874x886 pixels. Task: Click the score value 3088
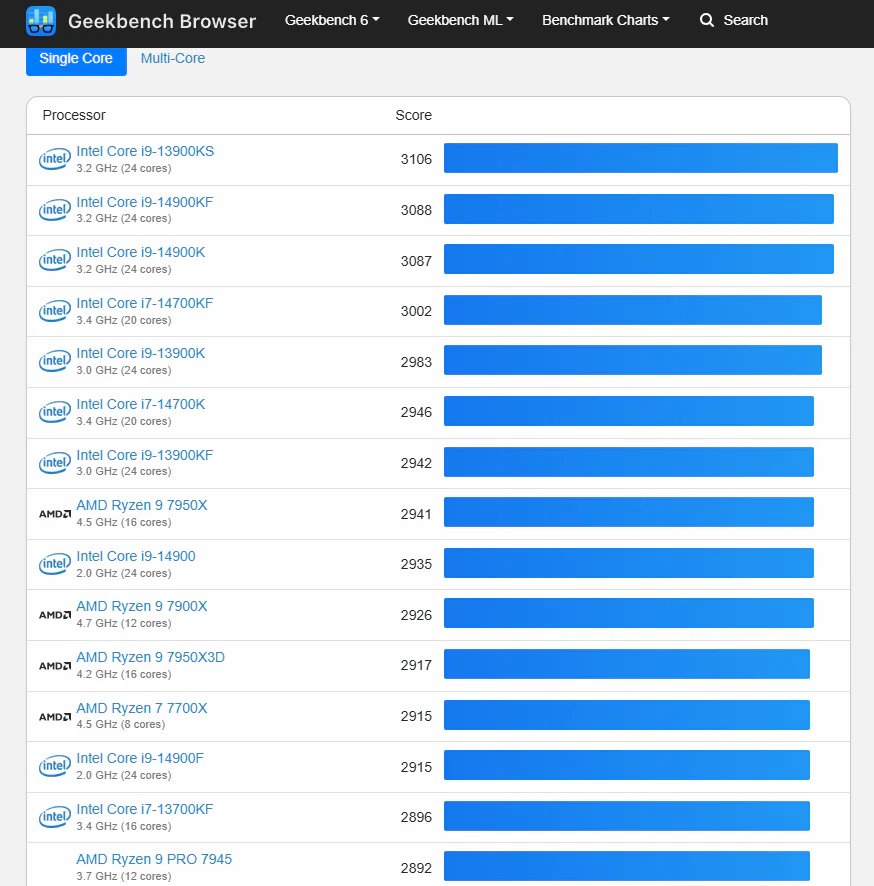click(416, 210)
